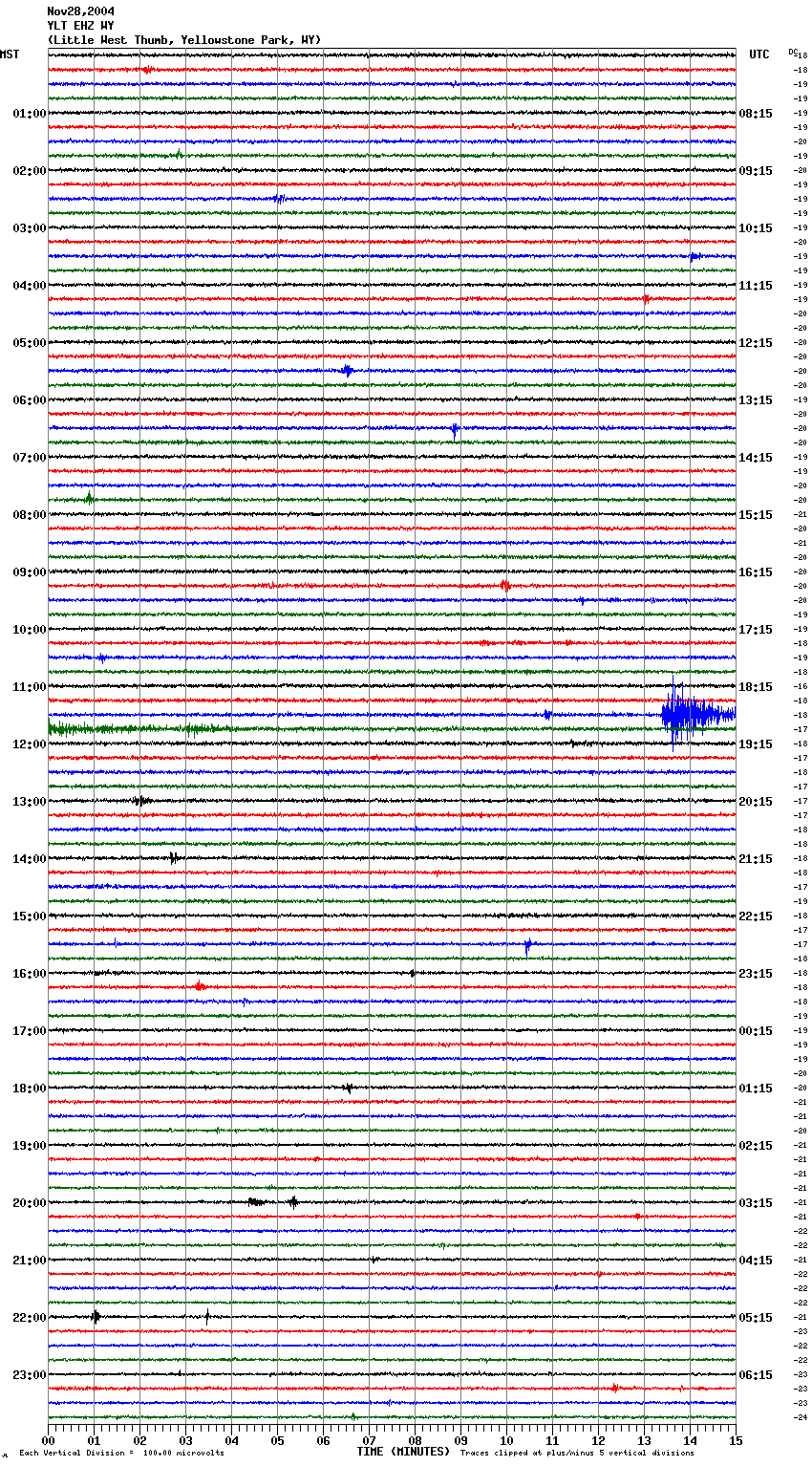Screen dimensions: 812x1466
Task: Click the 19:15 UTC time label
Action: (x=756, y=744)
